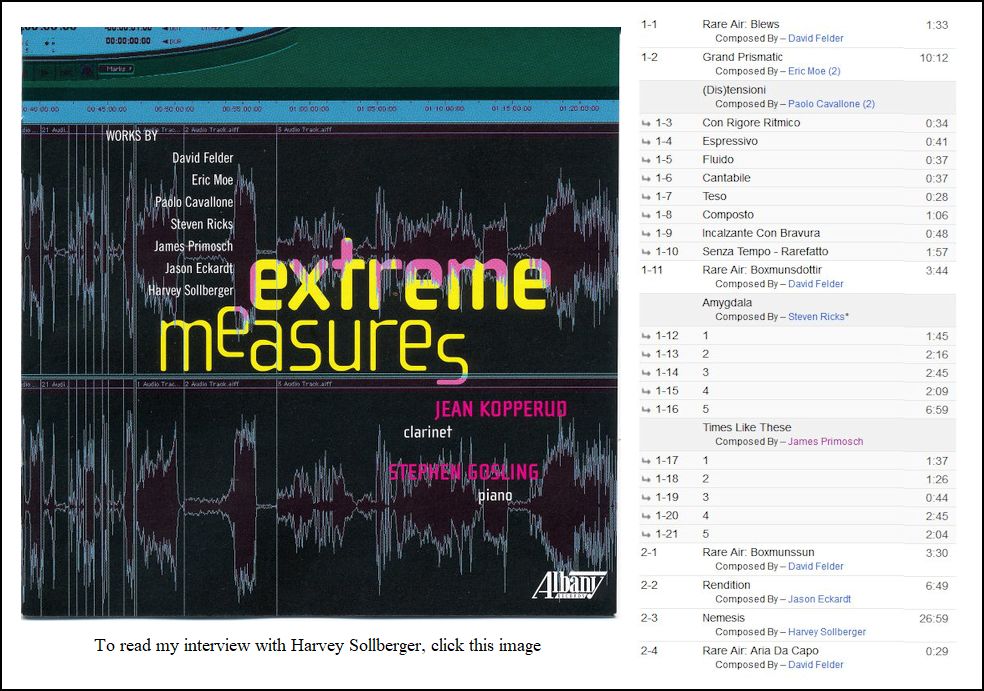This screenshot has height=691, width=984.
Task: Select track Con Rigore Ritmico
Action: [x=751, y=123]
